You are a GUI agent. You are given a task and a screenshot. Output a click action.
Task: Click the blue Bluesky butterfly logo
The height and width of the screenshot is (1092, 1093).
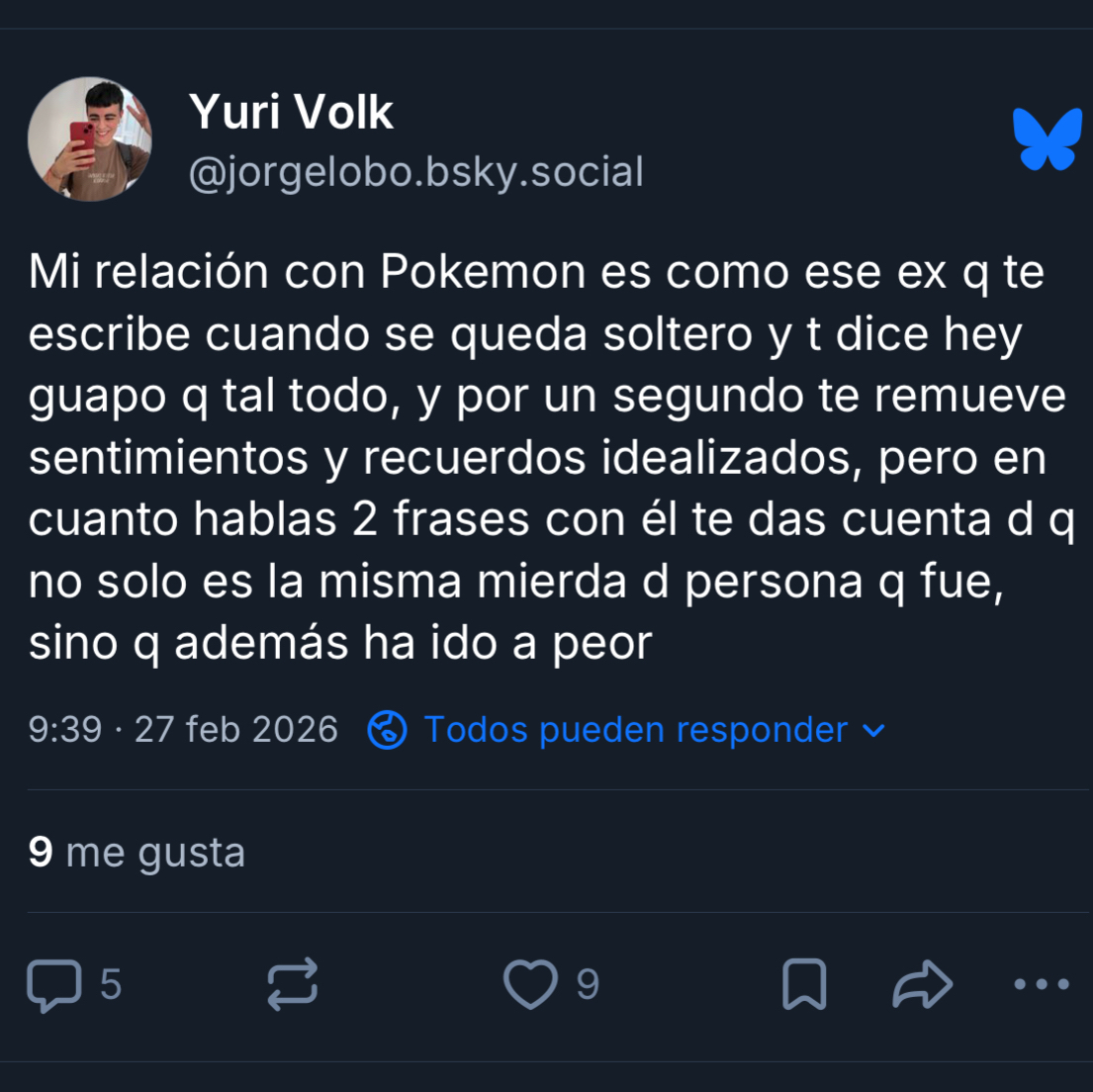point(1047,139)
